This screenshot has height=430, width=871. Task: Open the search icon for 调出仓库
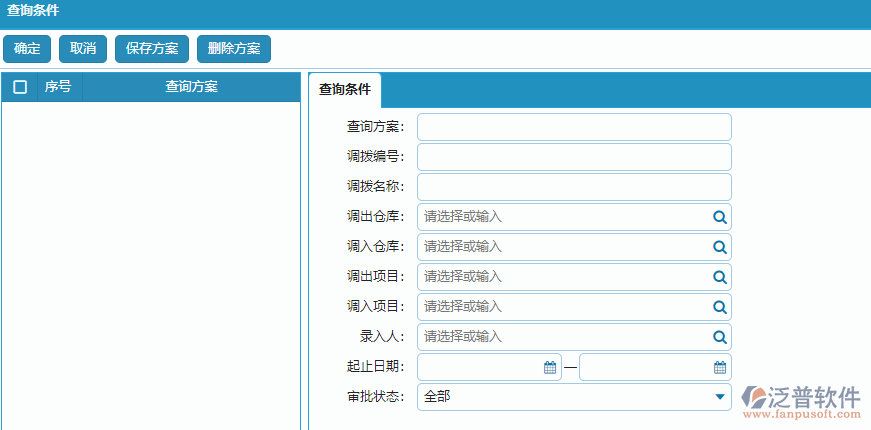click(x=720, y=217)
